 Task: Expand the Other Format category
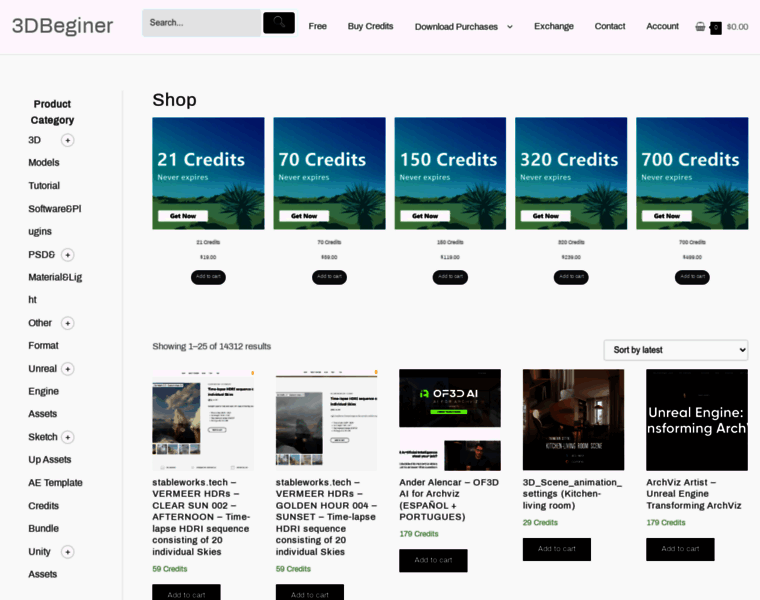click(67, 323)
